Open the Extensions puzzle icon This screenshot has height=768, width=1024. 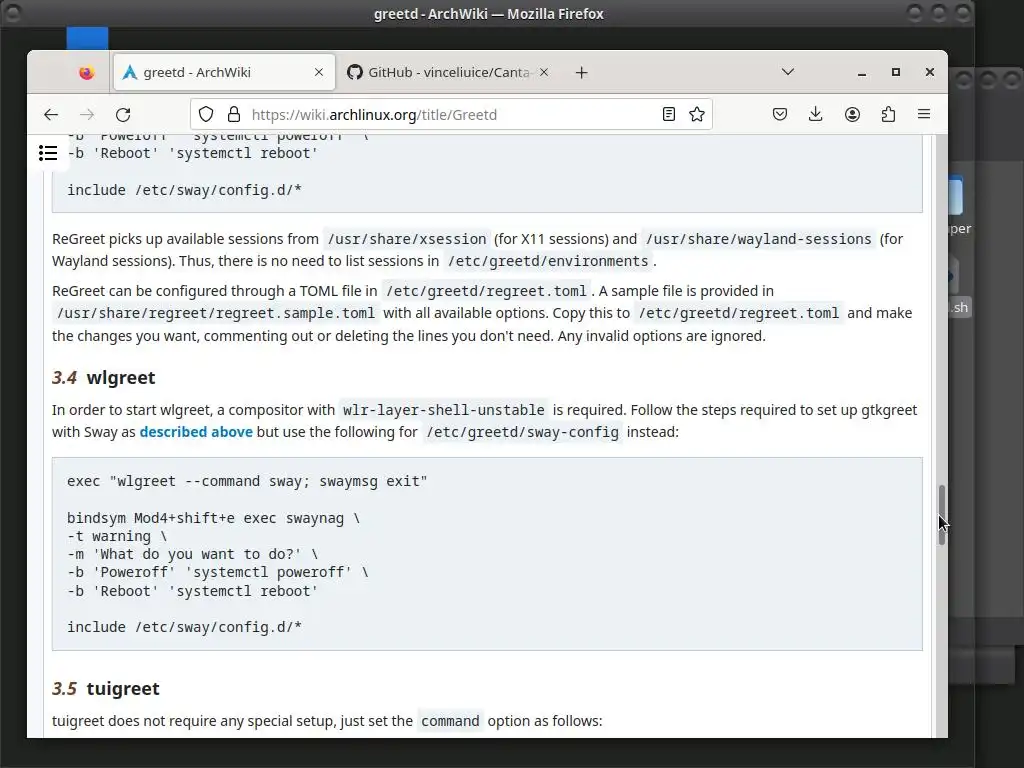tap(888, 114)
